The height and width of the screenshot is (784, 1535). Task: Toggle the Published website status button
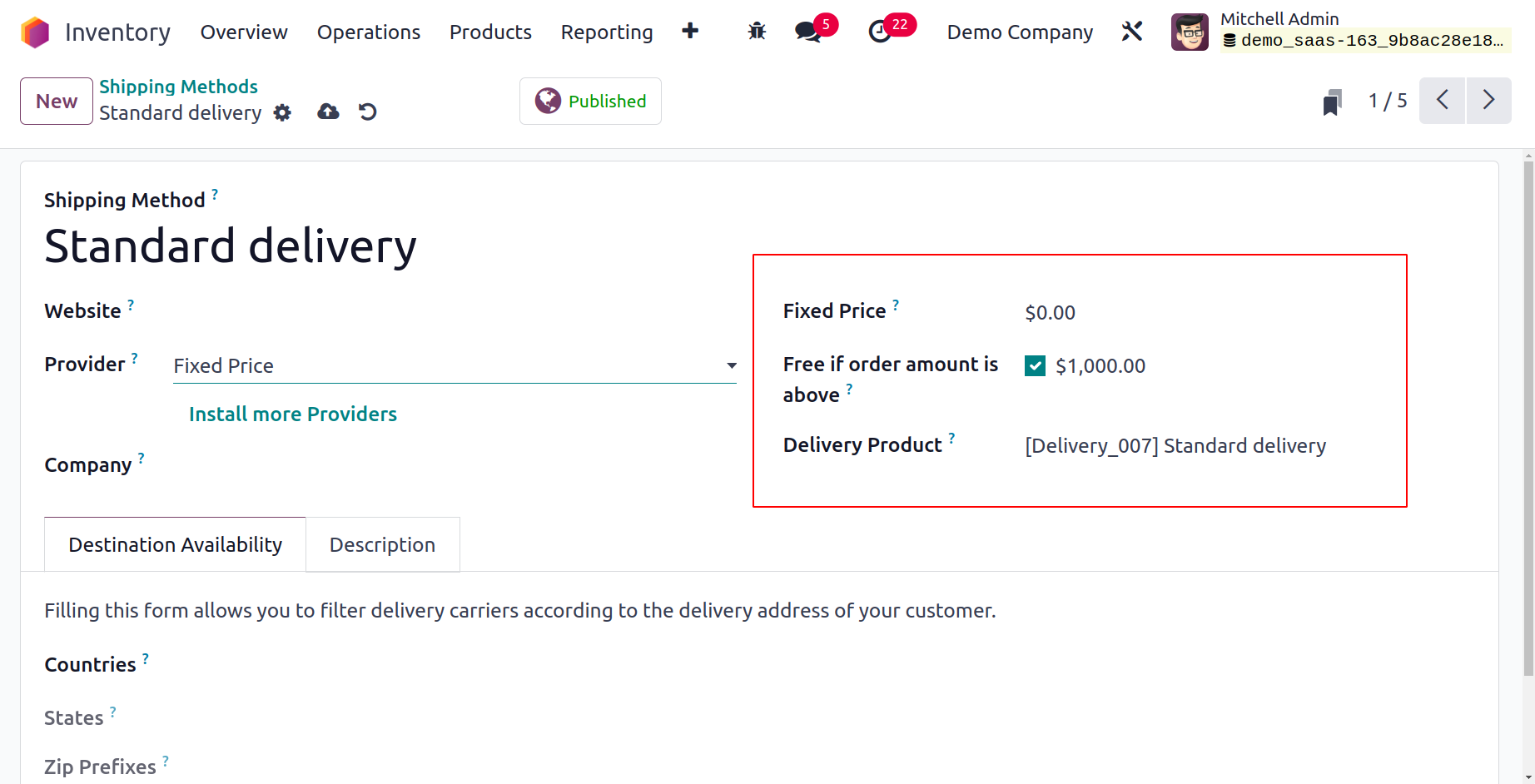point(590,102)
